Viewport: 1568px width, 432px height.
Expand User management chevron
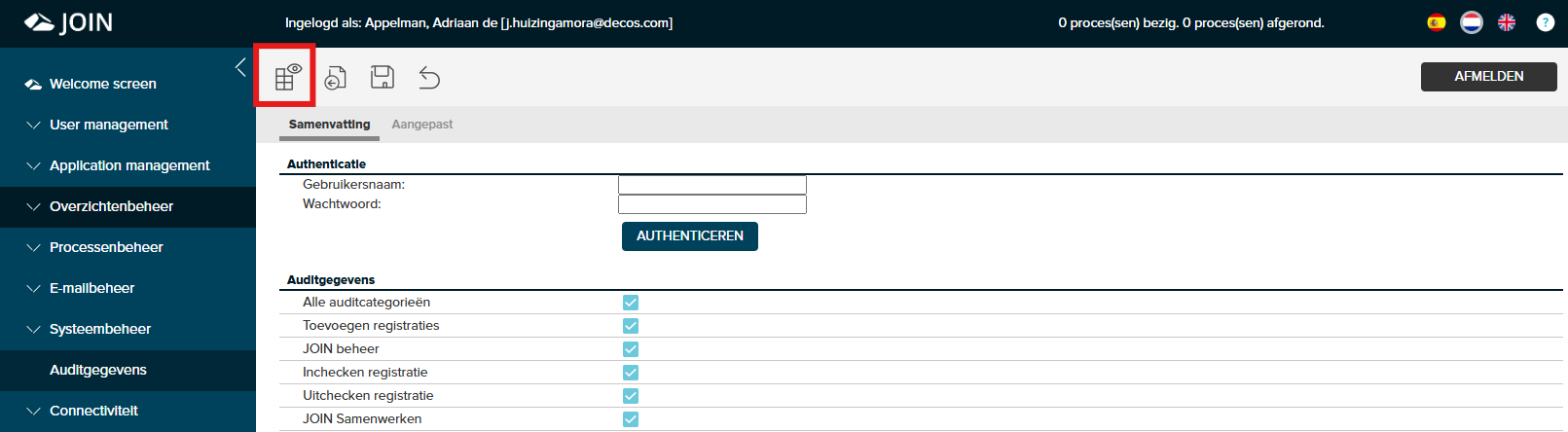click(33, 125)
